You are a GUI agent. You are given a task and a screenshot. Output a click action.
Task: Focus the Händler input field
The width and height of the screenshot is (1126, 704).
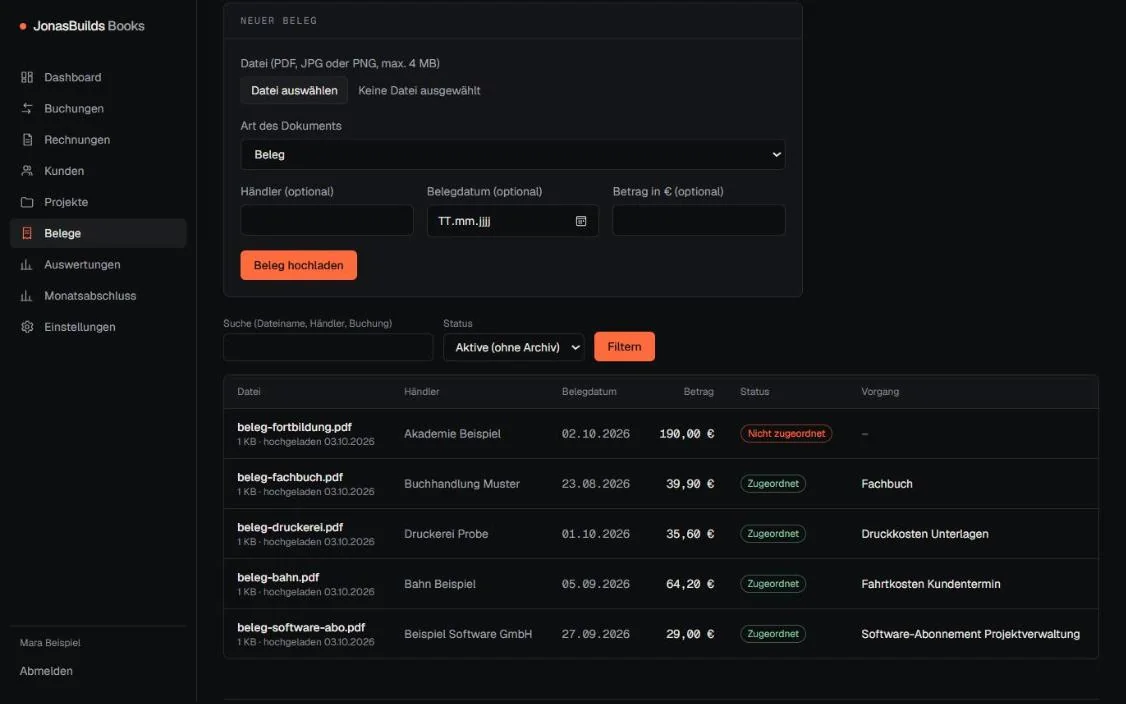click(327, 221)
